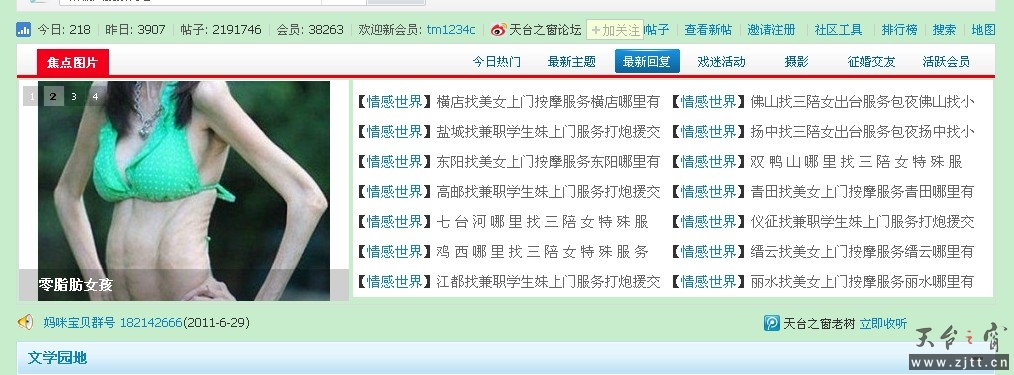1014x375 pixels.
Task: Click the +加关注 follow button
Action: (615, 30)
